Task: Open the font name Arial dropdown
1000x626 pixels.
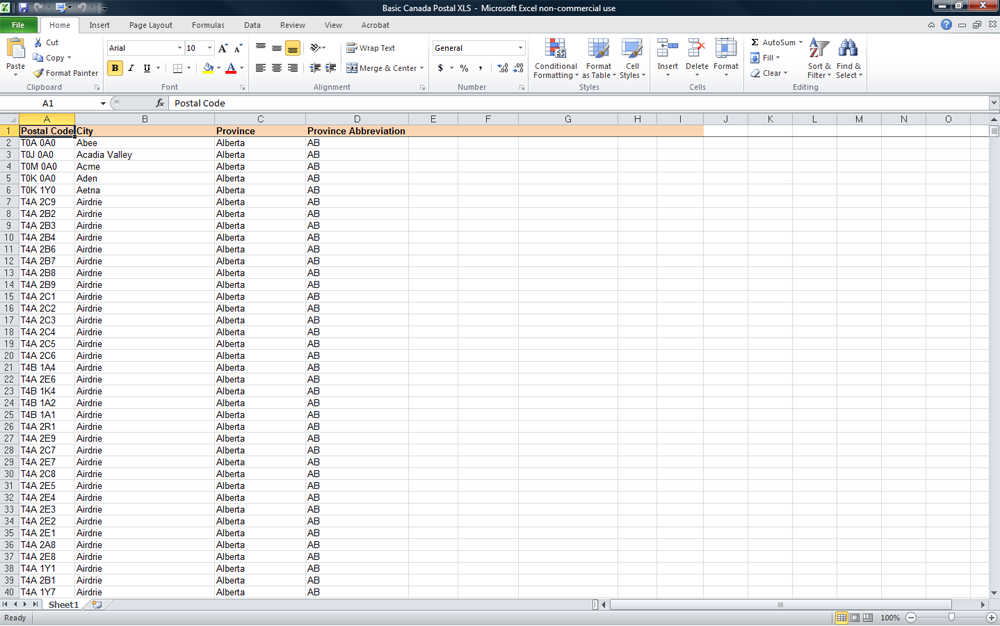Action: click(179, 48)
